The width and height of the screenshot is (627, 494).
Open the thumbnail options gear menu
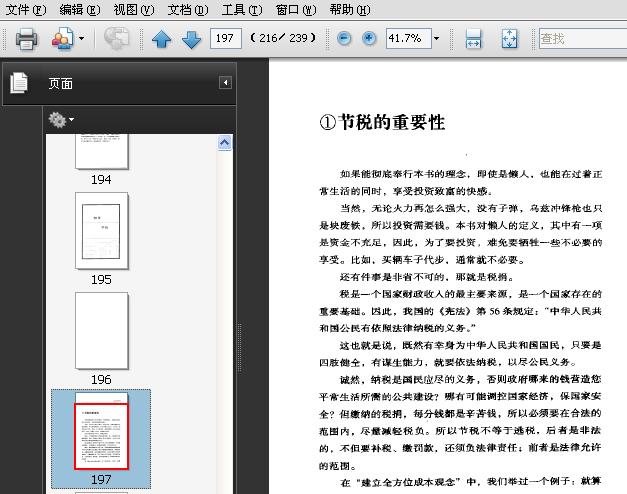point(61,119)
